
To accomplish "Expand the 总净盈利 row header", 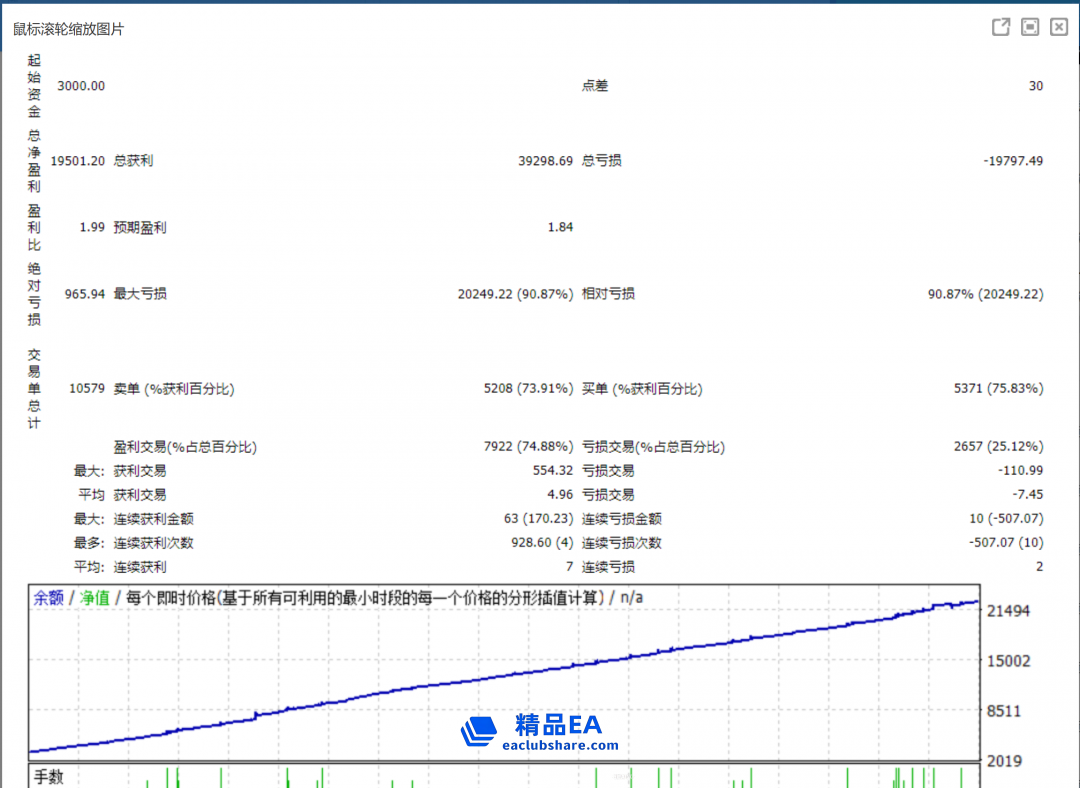I will click(34, 160).
